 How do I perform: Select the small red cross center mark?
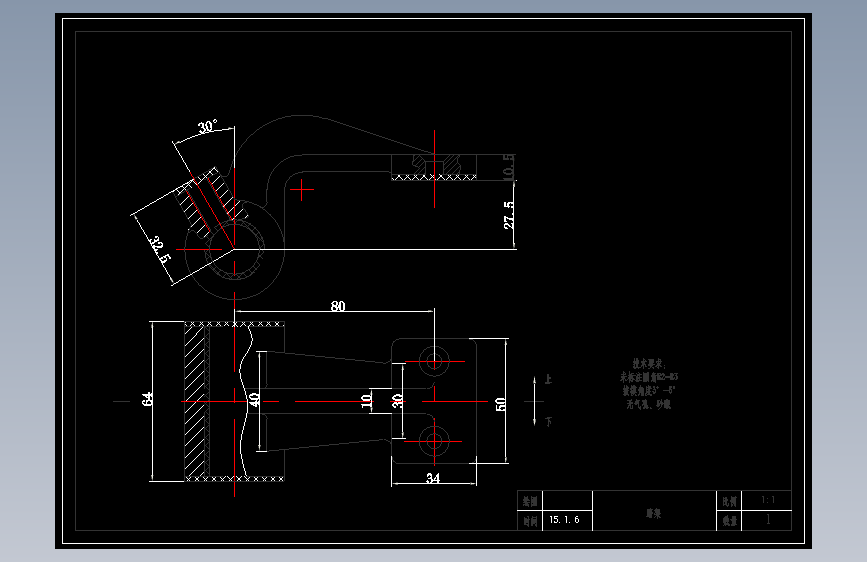[301, 190]
